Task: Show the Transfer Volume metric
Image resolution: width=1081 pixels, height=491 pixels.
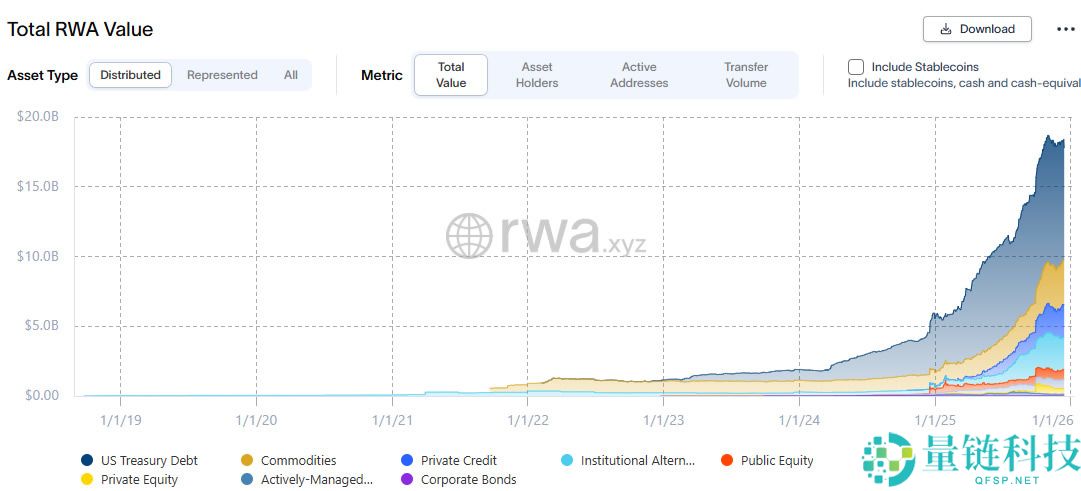Action: pyautogui.click(x=746, y=75)
